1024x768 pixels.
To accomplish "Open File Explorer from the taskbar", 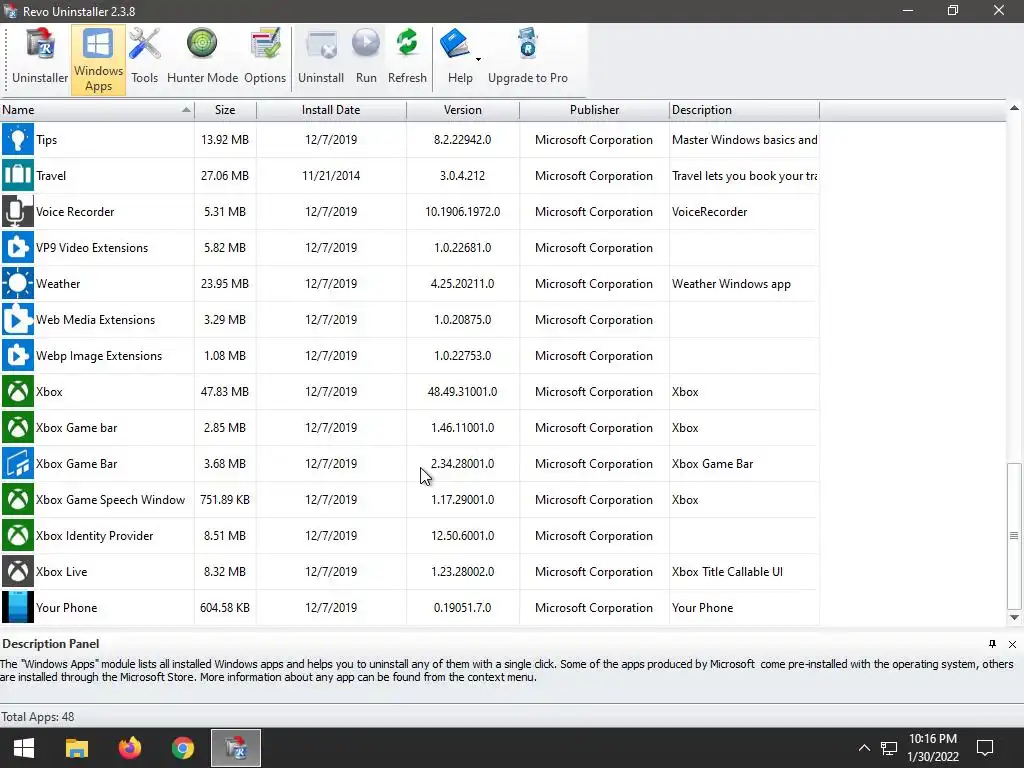I will click(x=76, y=748).
